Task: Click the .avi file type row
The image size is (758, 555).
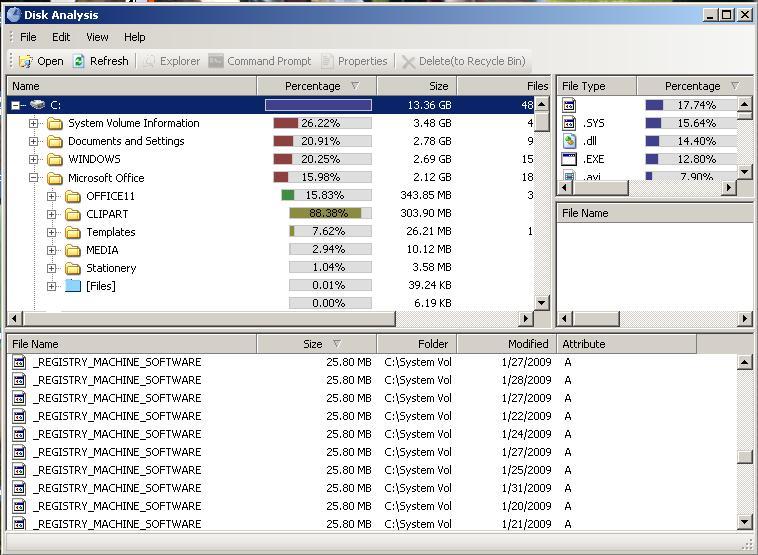Action: coord(648,176)
